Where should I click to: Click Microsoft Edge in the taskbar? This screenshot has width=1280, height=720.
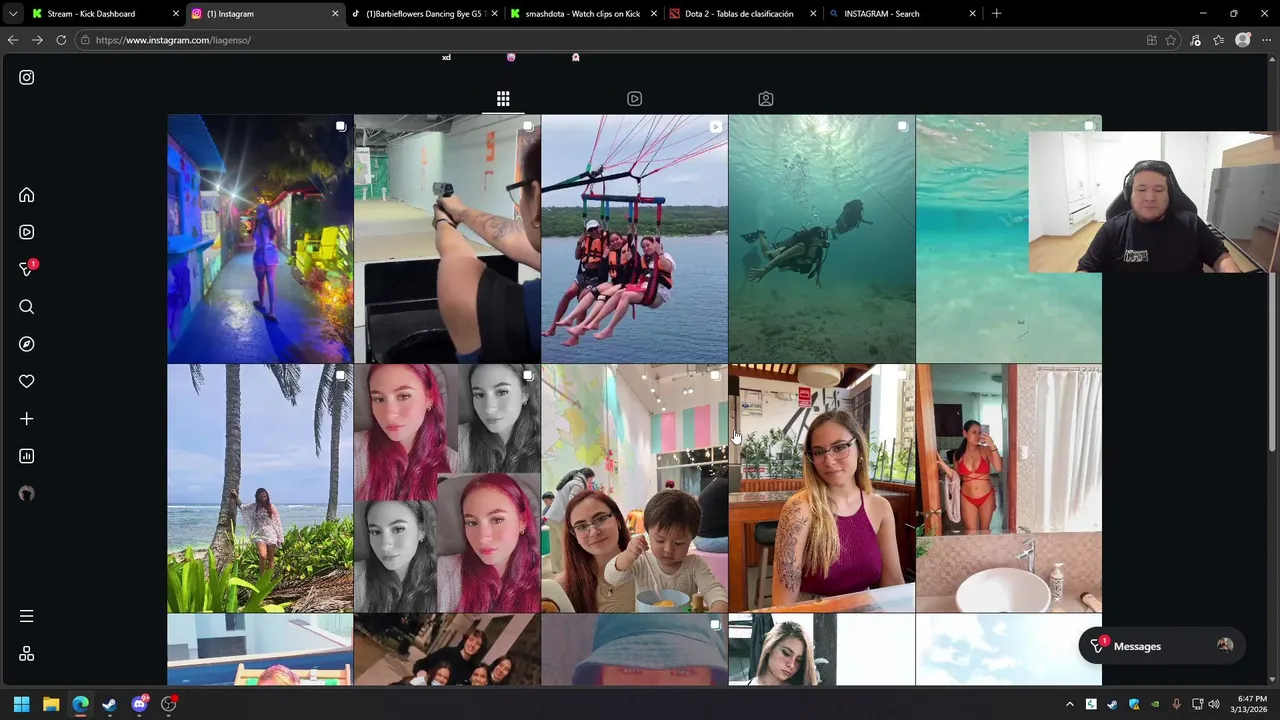click(x=80, y=704)
